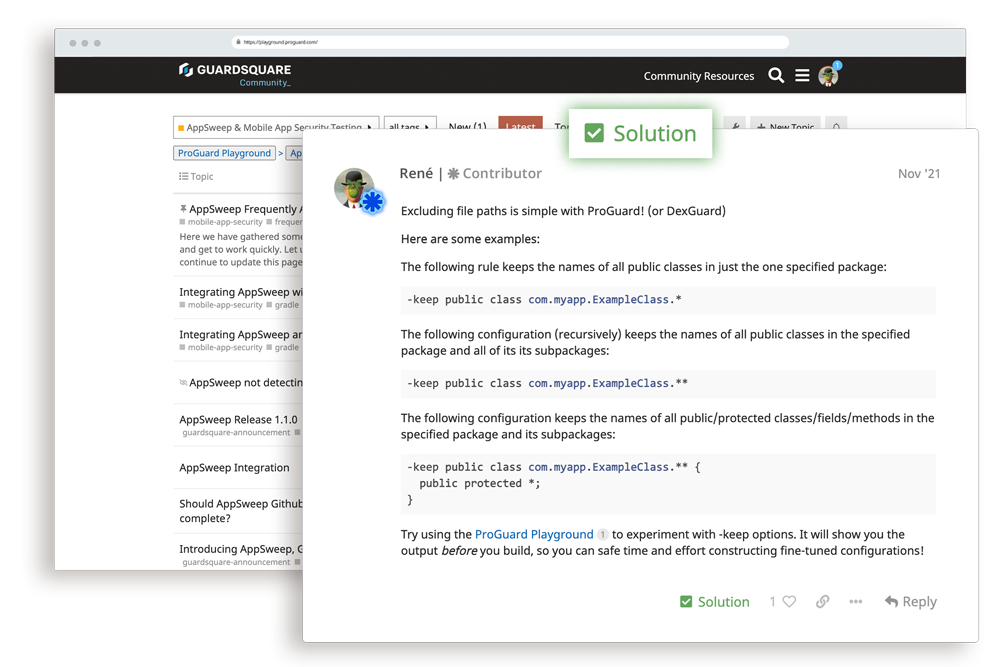The width and height of the screenshot is (1000, 667).
Task: Open the AppSweep Integration topic
Action: pos(234,467)
